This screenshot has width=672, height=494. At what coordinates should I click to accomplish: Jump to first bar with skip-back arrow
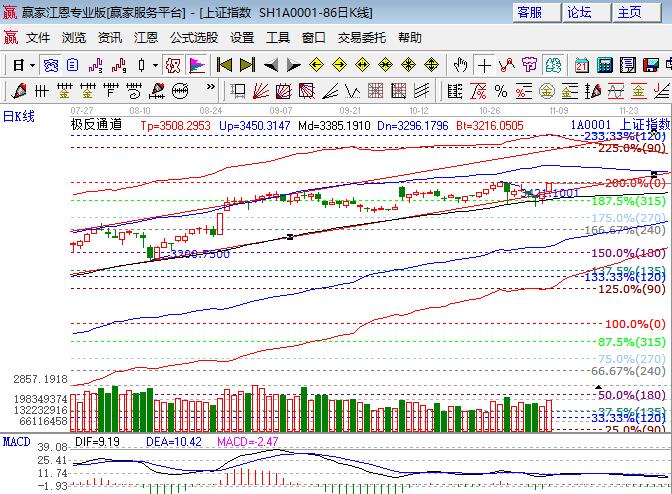225,65
